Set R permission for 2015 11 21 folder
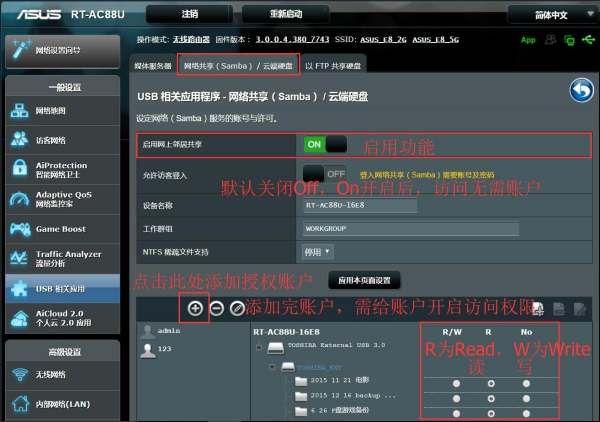The width and height of the screenshot is (600, 422). point(491,383)
